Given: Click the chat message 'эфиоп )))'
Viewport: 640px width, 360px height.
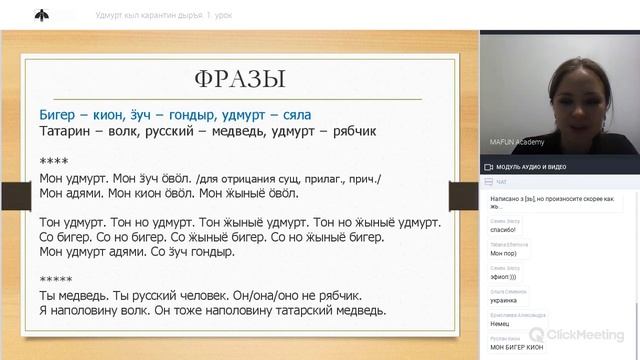Looking at the screenshot, I should click(503, 277).
